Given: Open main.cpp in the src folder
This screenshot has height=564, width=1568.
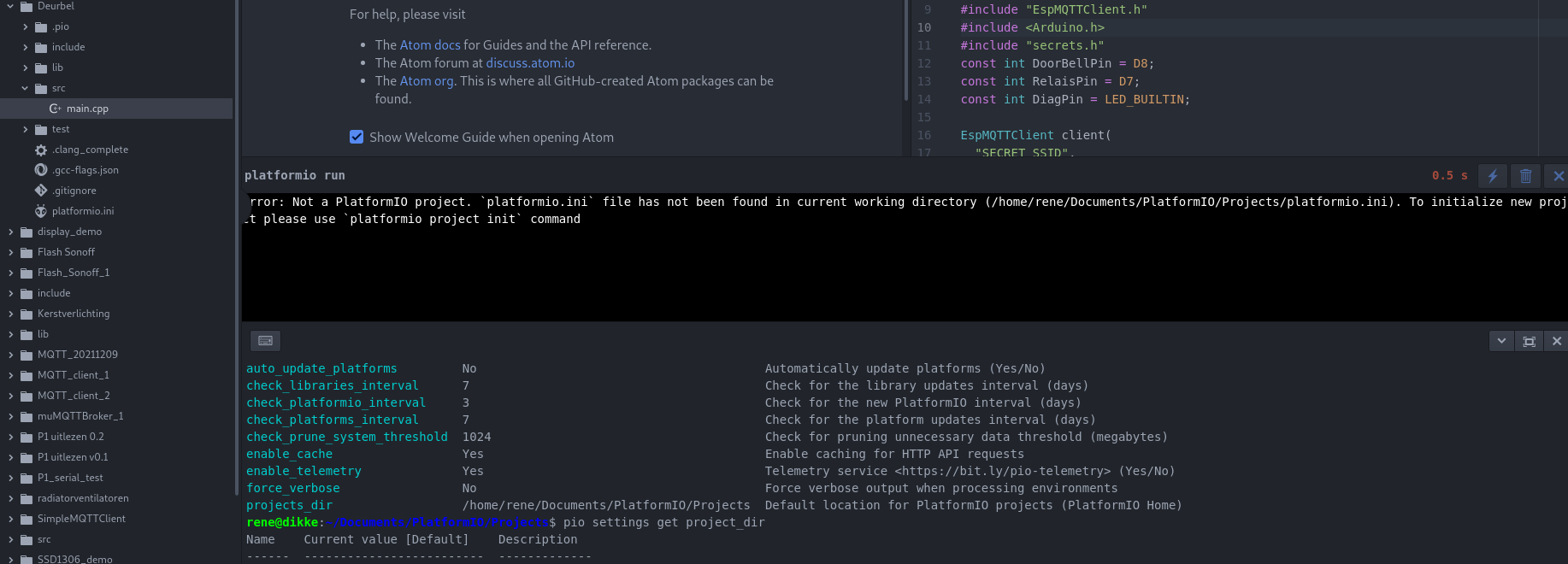Looking at the screenshot, I should pos(87,109).
